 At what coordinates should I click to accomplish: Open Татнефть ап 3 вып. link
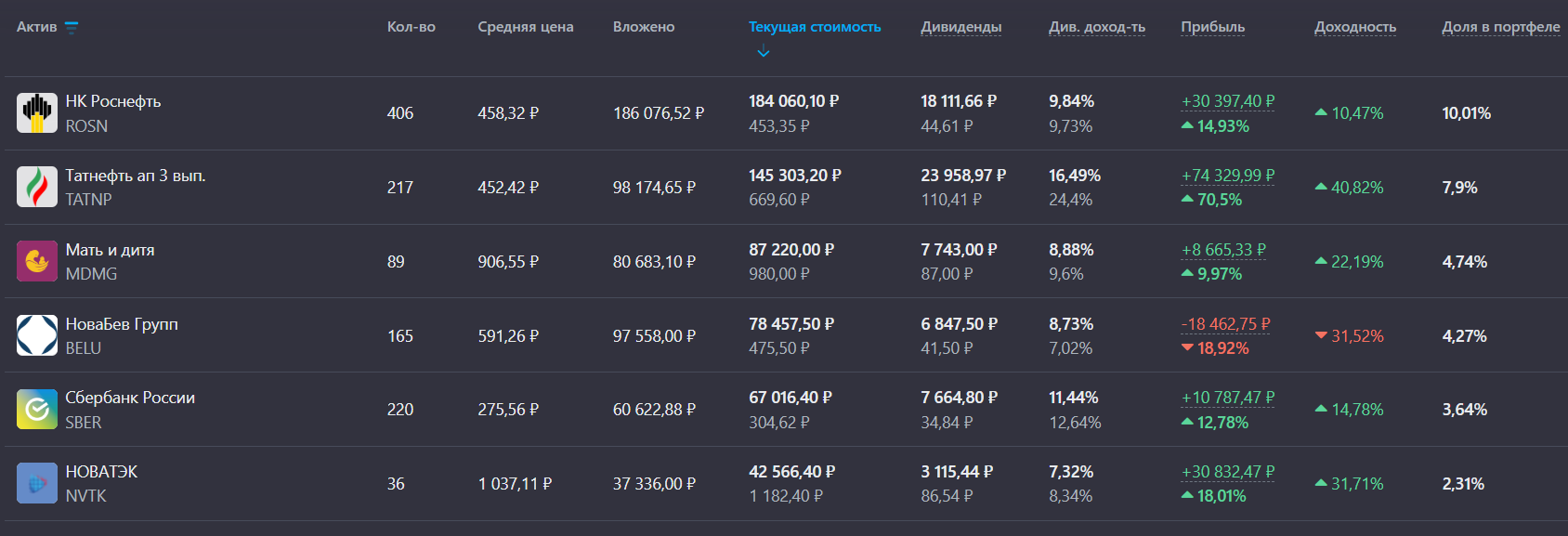pyautogui.click(x=136, y=176)
